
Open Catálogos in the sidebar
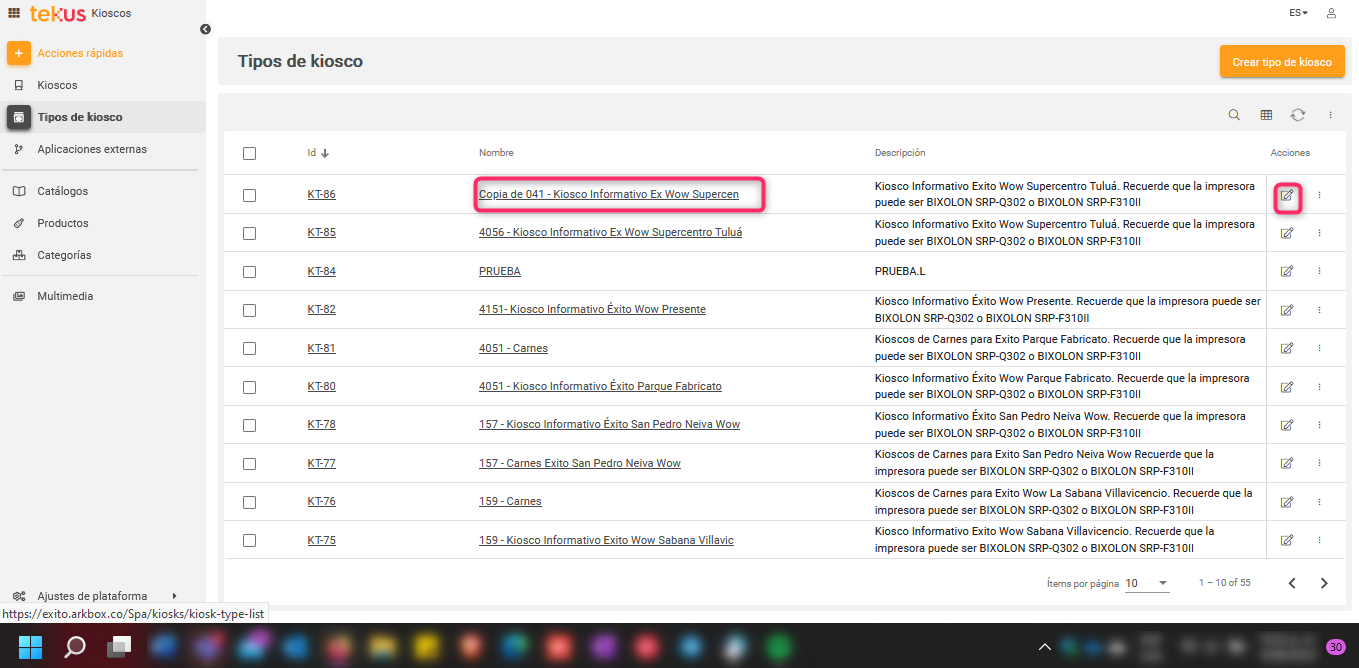point(63,191)
